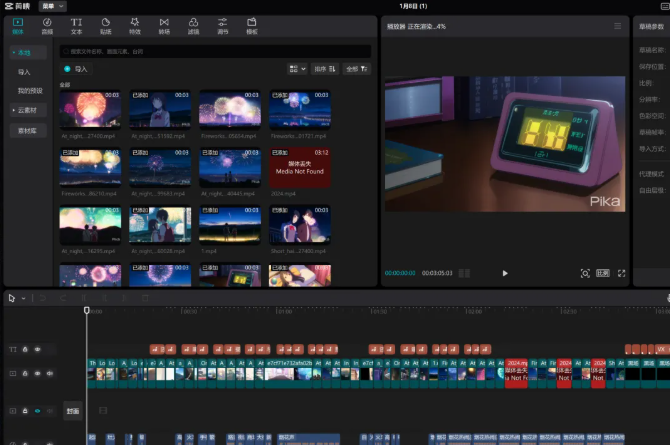This screenshot has height=445, width=670.
Task: Open the selection tool dropdown arrow
Action: click(24, 298)
